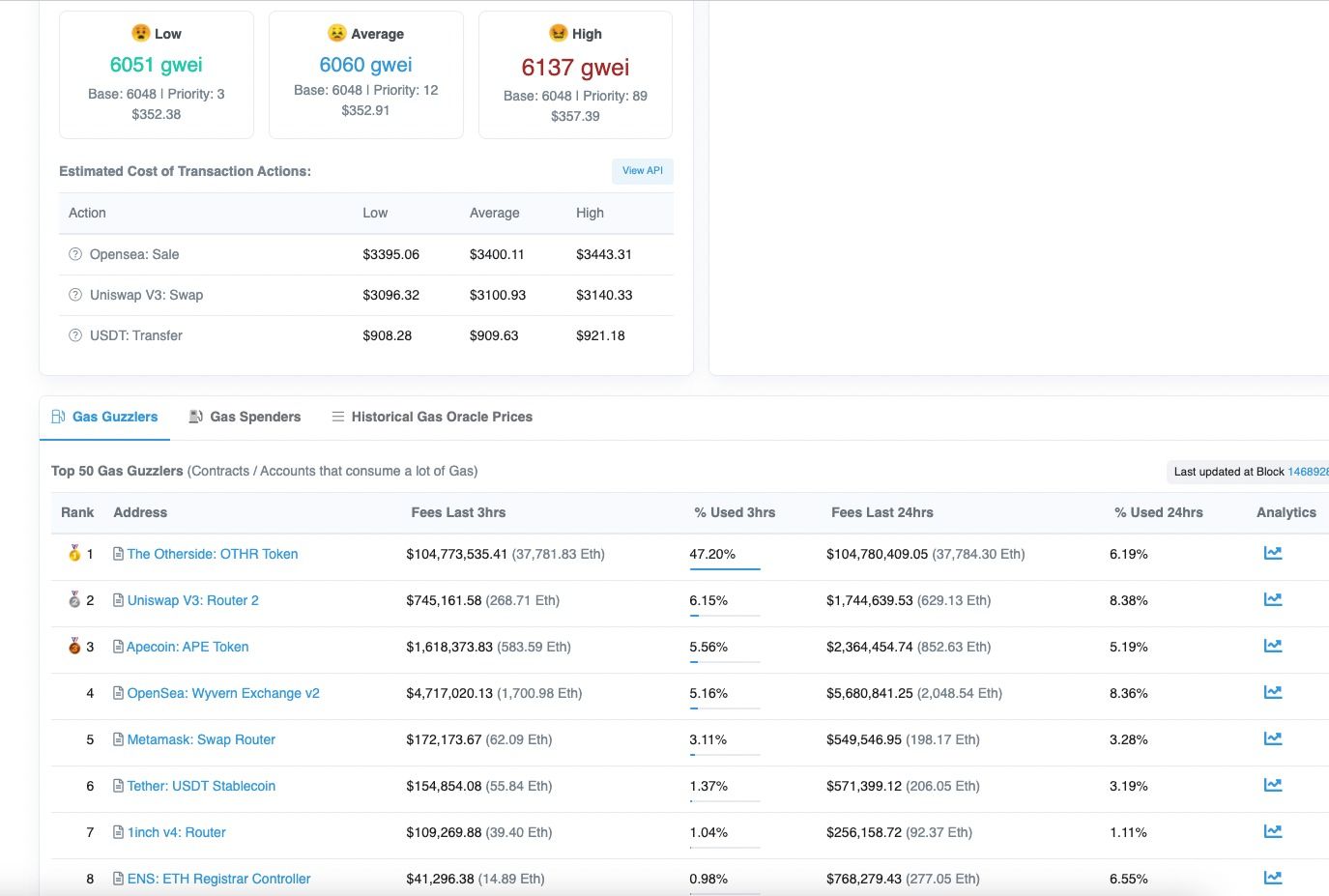The height and width of the screenshot is (896, 1329).
Task: Select the High gas price card
Action: coord(575,74)
